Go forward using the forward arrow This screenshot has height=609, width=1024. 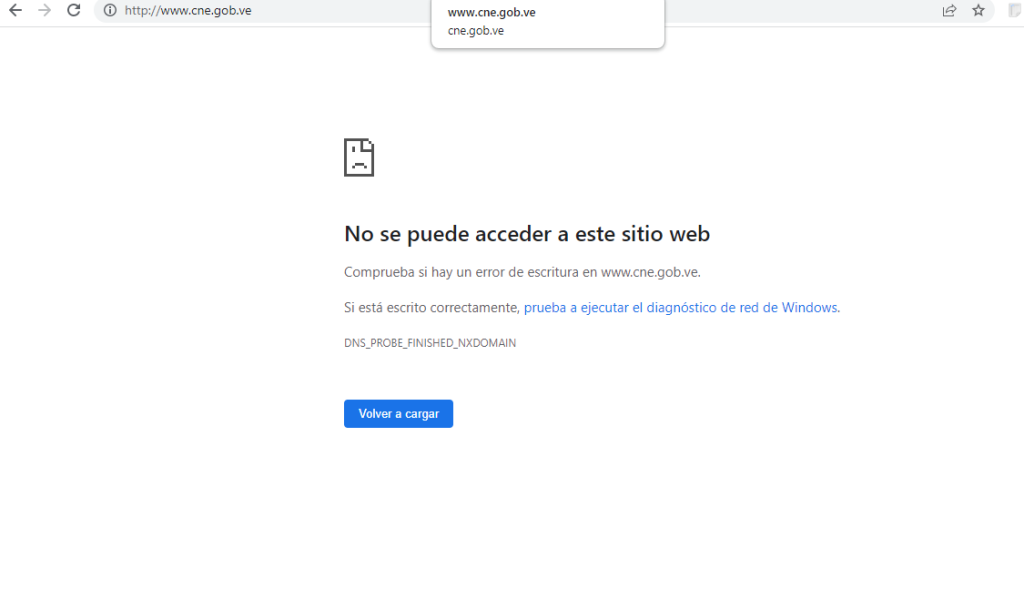click(x=44, y=10)
